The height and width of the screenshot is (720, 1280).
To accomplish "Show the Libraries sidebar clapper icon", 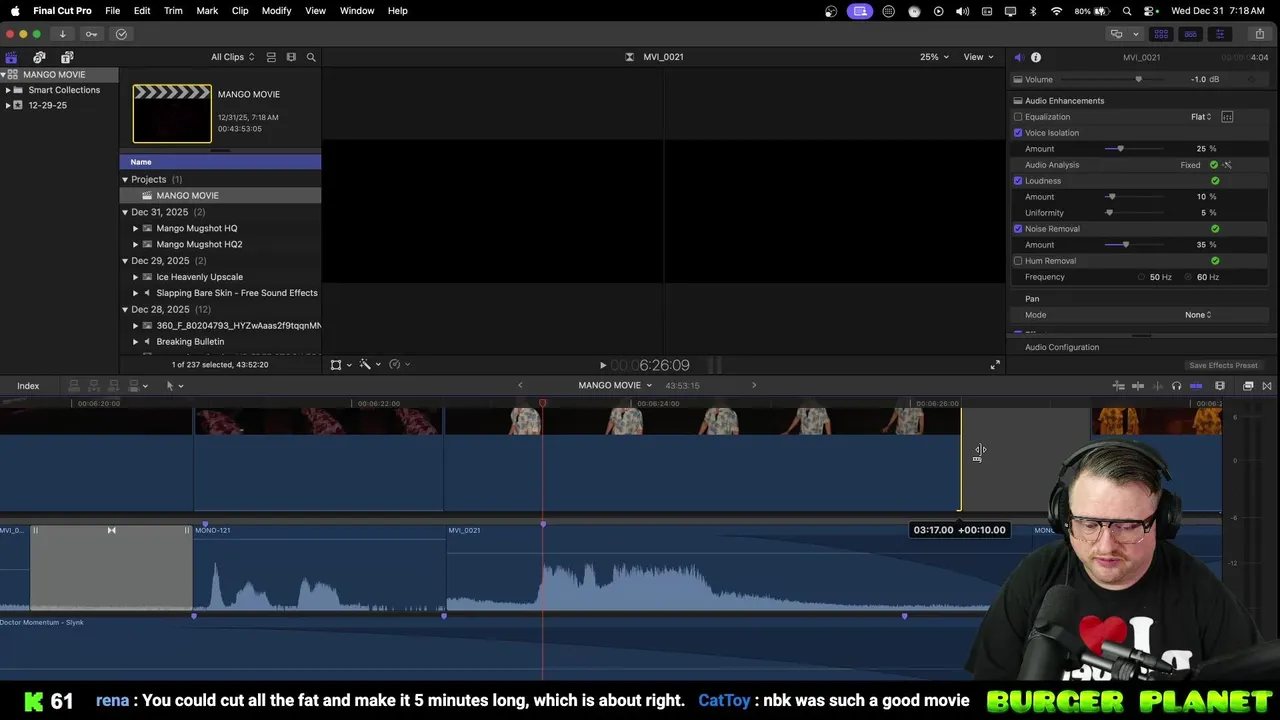I will coord(11,57).
